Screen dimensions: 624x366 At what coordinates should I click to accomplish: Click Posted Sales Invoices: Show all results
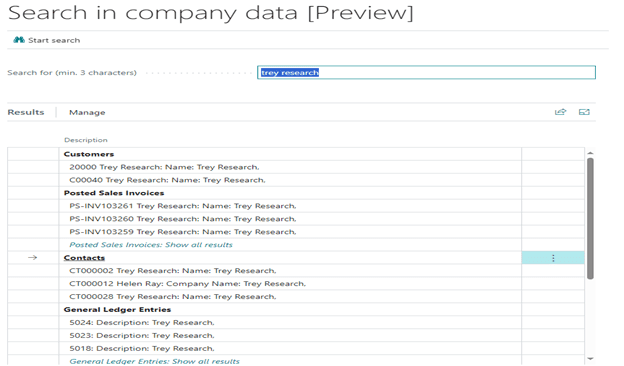click(151, 245)
